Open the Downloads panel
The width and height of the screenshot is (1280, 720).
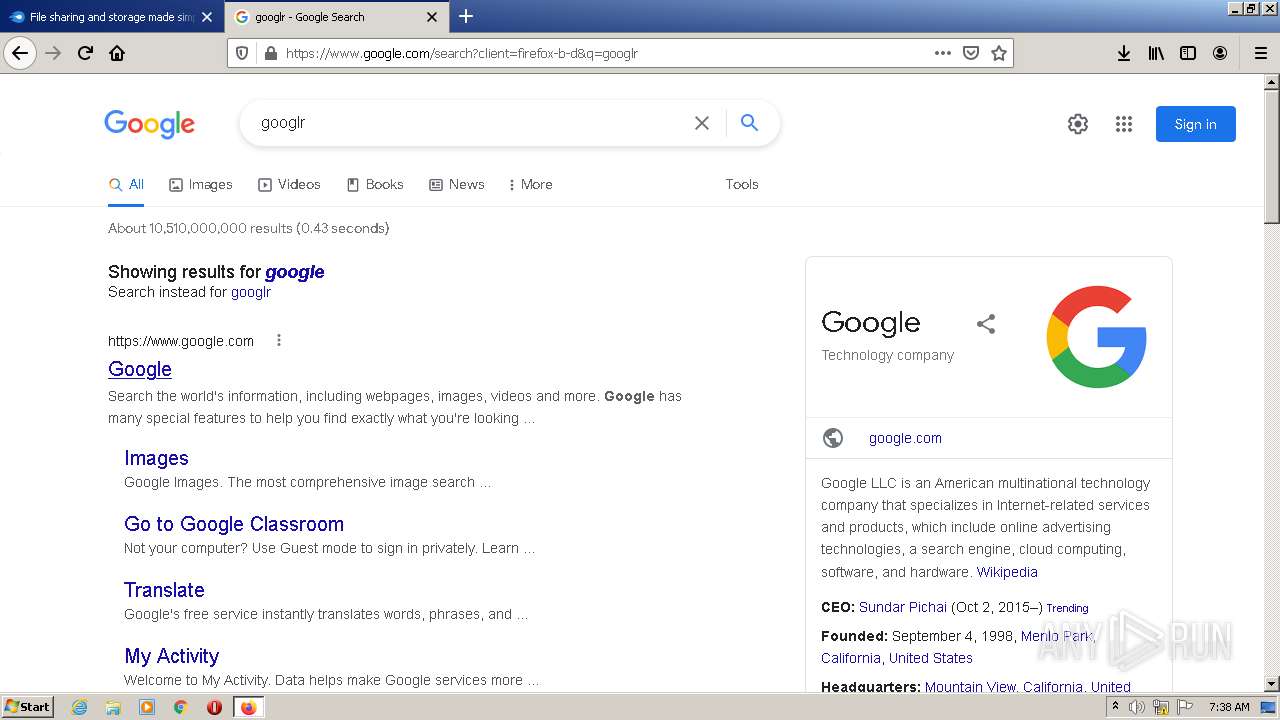(x=1124, y=53)
